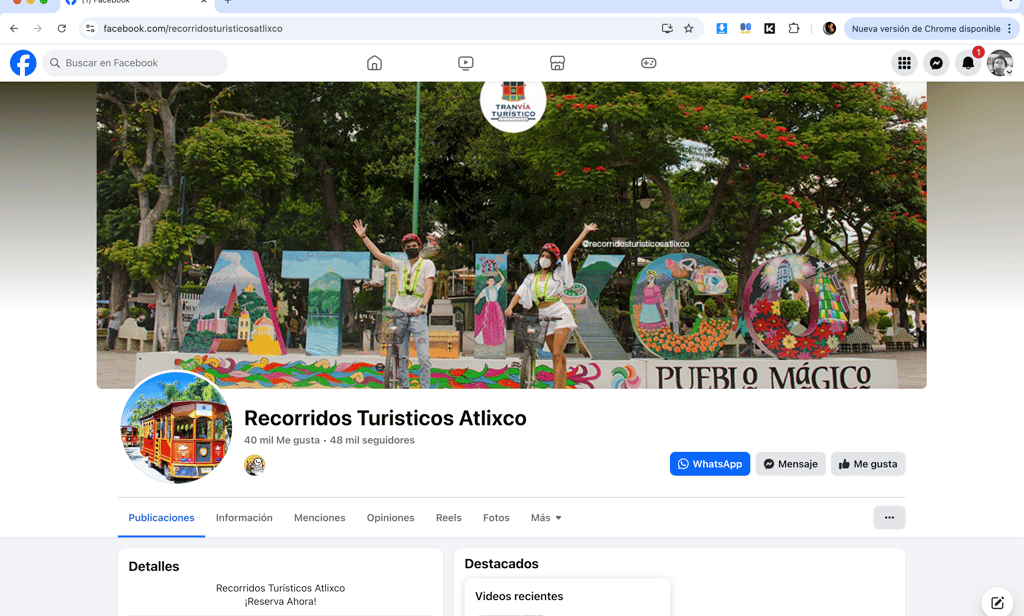This screenshot has width=1024, height=616.
Task: Open the new tab plus button
Action: pos(227,3)
